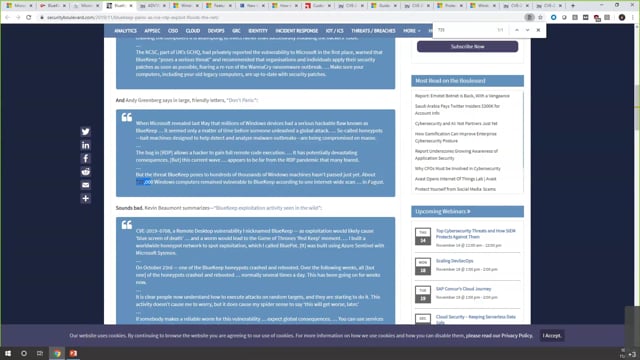Open the DEVOPS nav section
This screenshot has width=640, height=360.
[x=216, y=31]
